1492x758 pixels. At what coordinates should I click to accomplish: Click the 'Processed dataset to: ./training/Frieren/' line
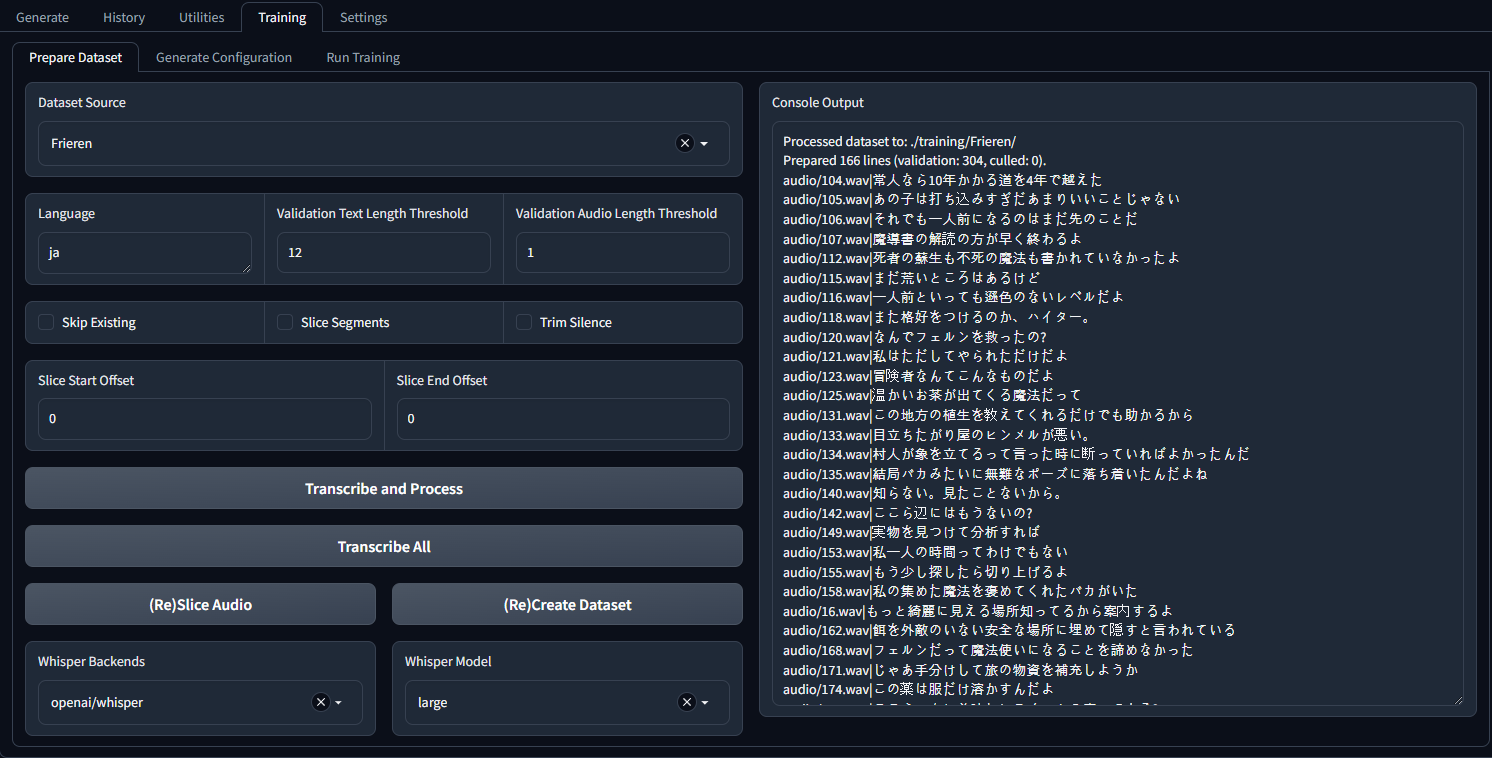(x=899, y=141)
